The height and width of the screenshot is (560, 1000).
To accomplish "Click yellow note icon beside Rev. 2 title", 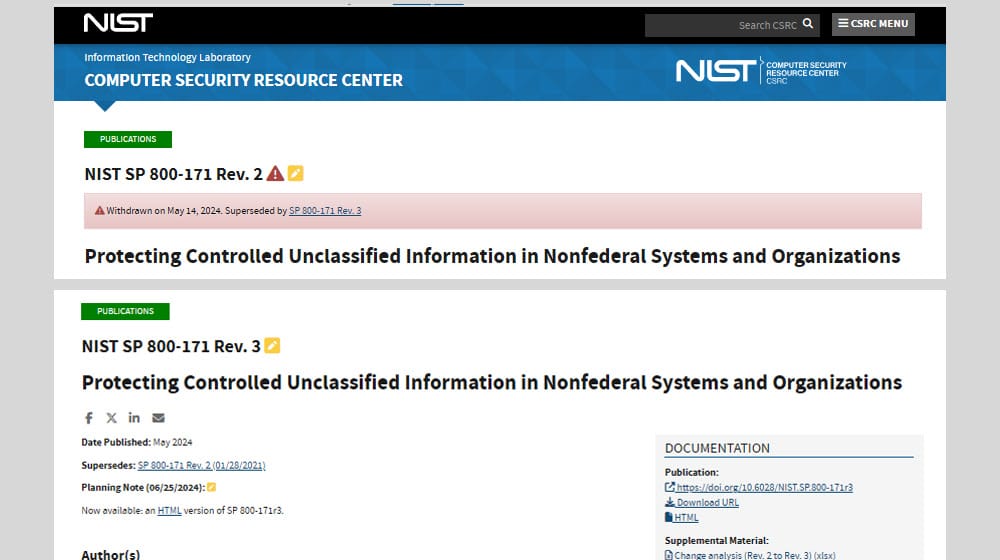I will pos(295,174).
